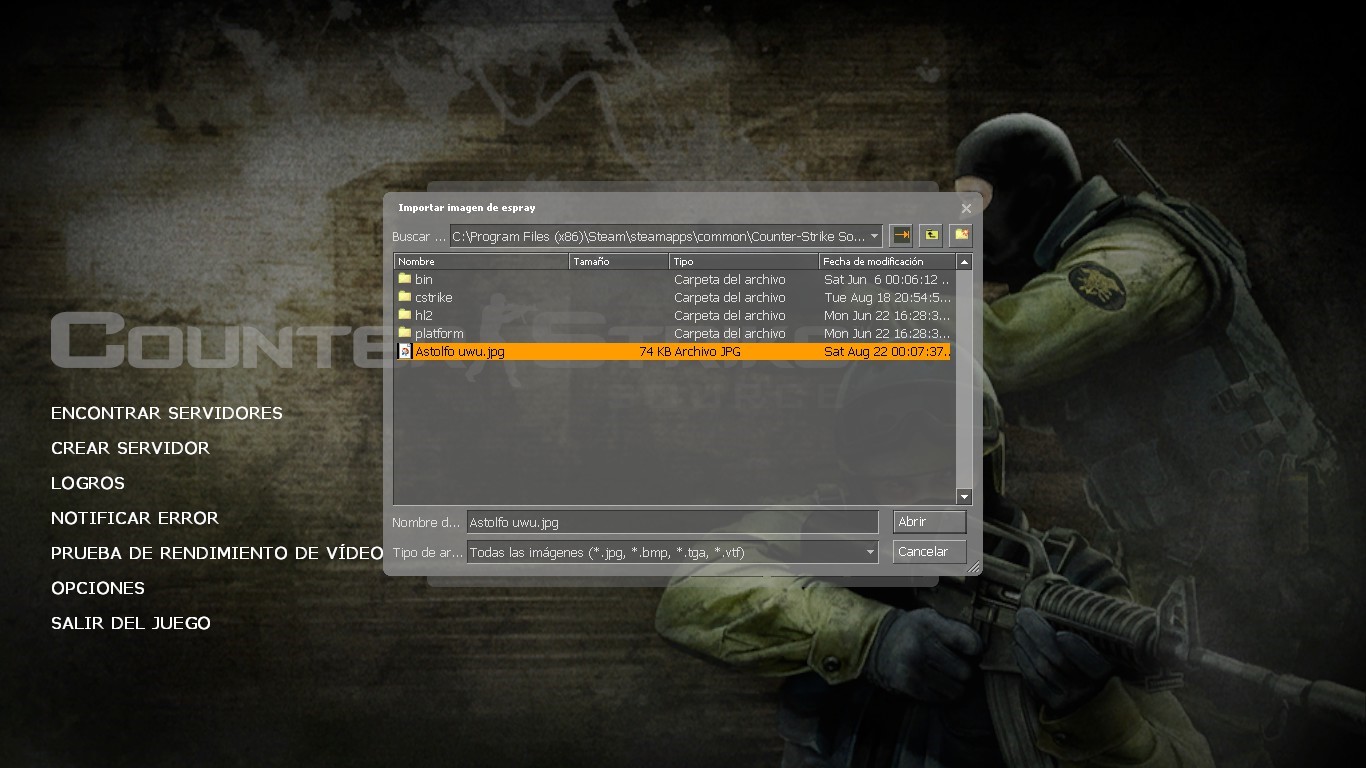Open ENCONTRAR SERVIDORES menu item

pos(167,413)
